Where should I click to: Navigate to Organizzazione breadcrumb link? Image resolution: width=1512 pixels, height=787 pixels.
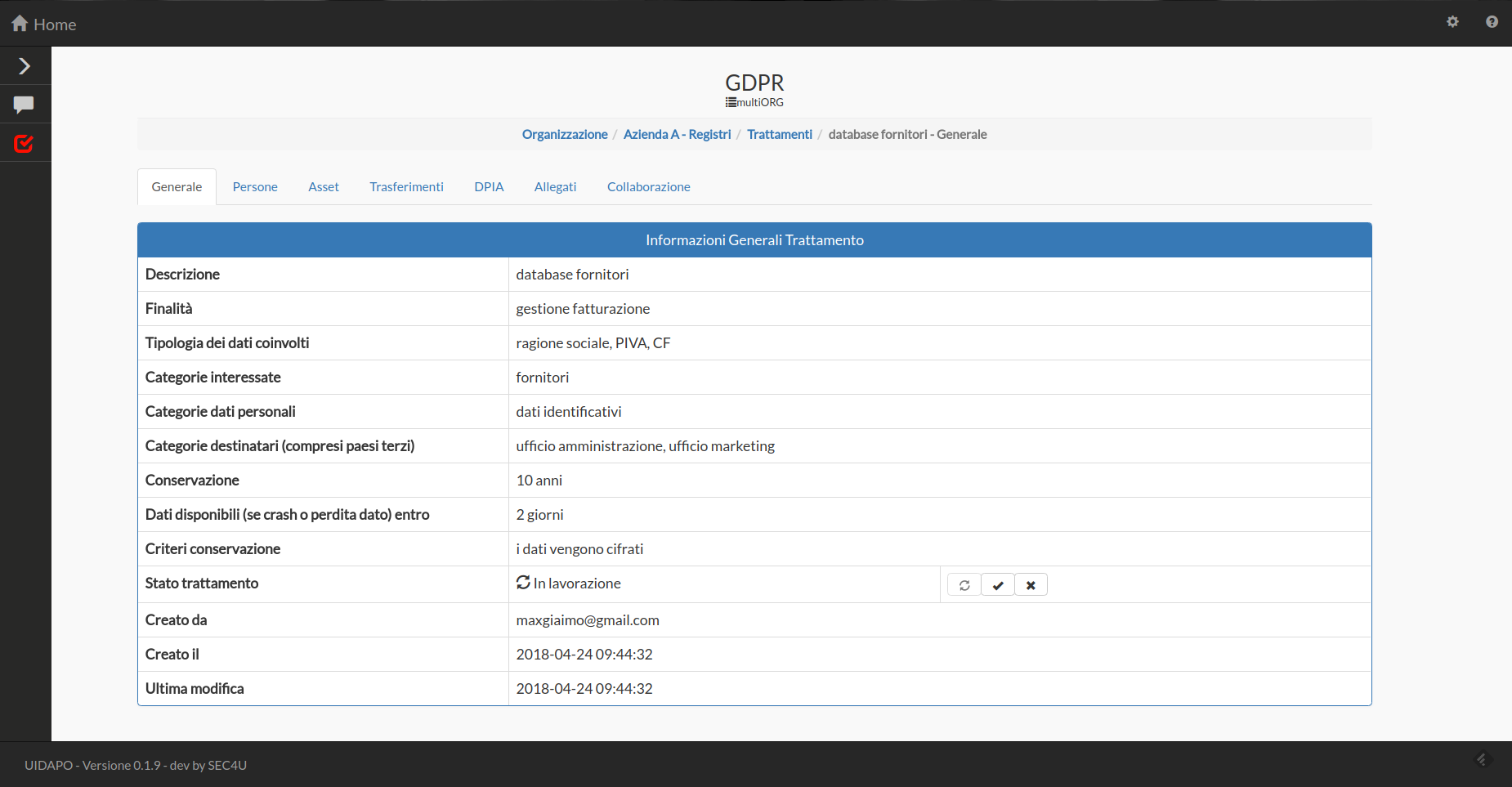[565, 135]
